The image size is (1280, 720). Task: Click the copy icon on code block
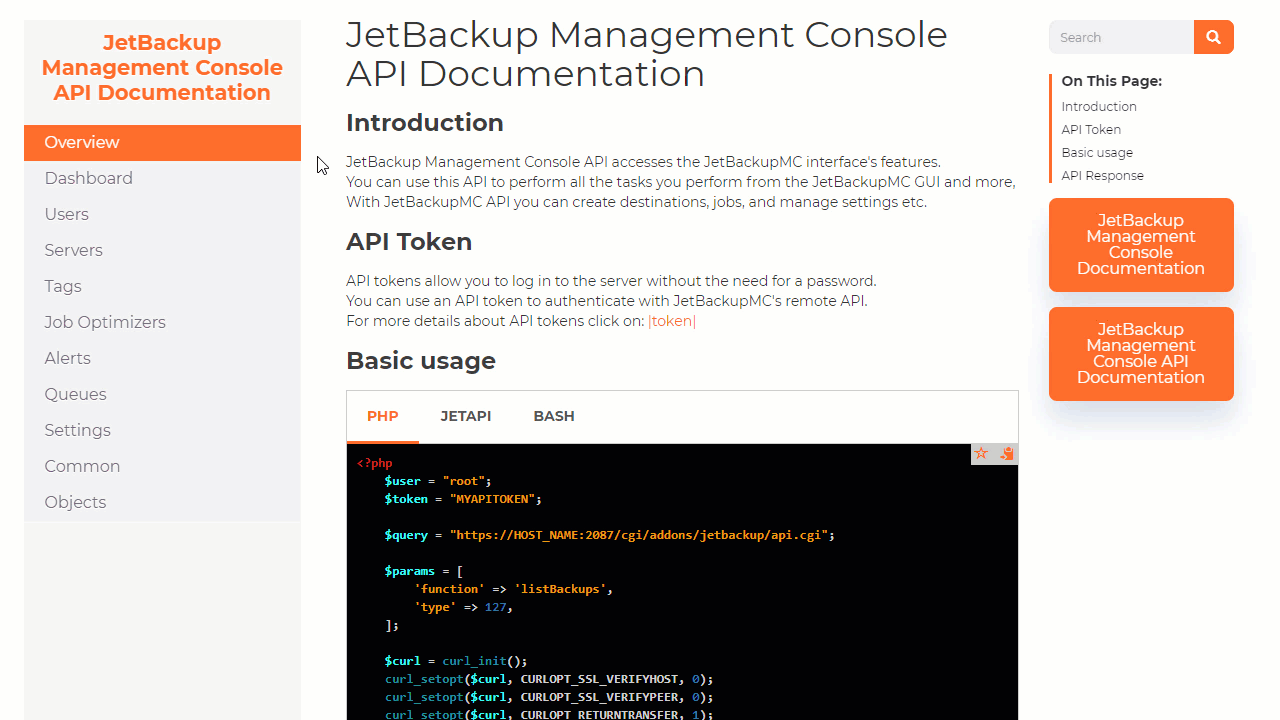click(1007, 454)
